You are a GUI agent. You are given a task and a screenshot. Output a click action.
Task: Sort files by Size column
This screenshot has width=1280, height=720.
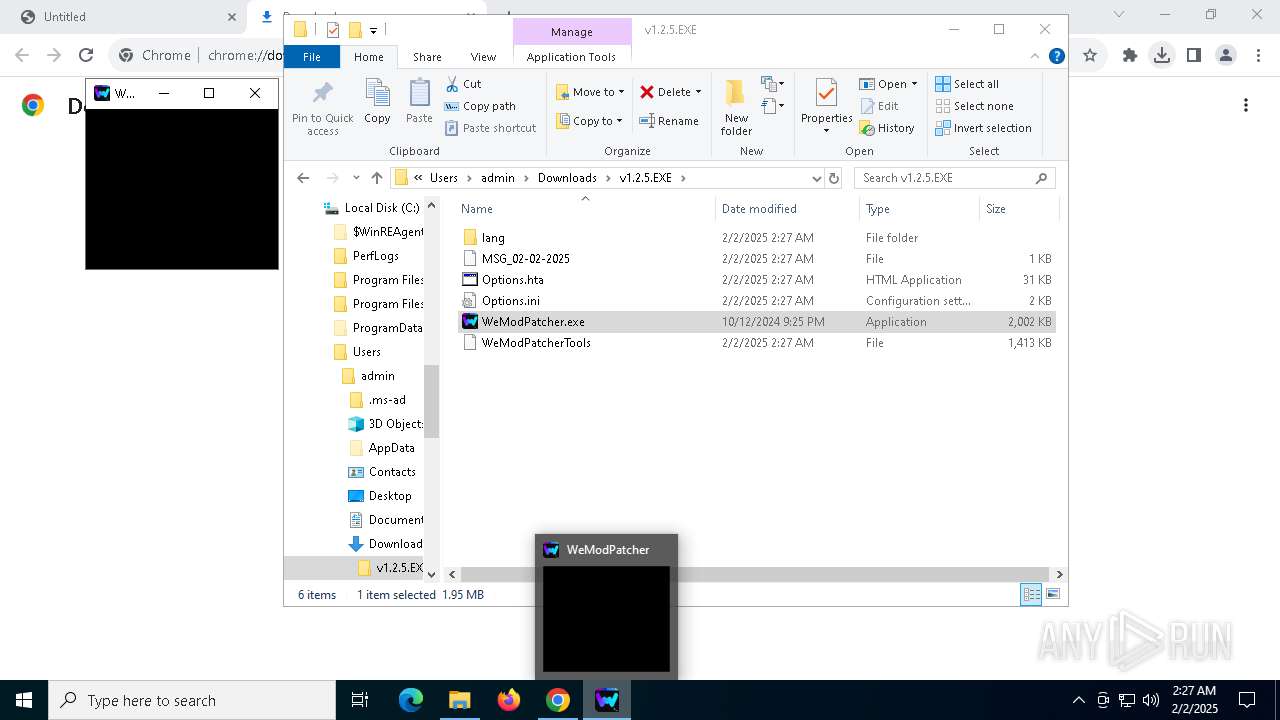coord(1018,209)
